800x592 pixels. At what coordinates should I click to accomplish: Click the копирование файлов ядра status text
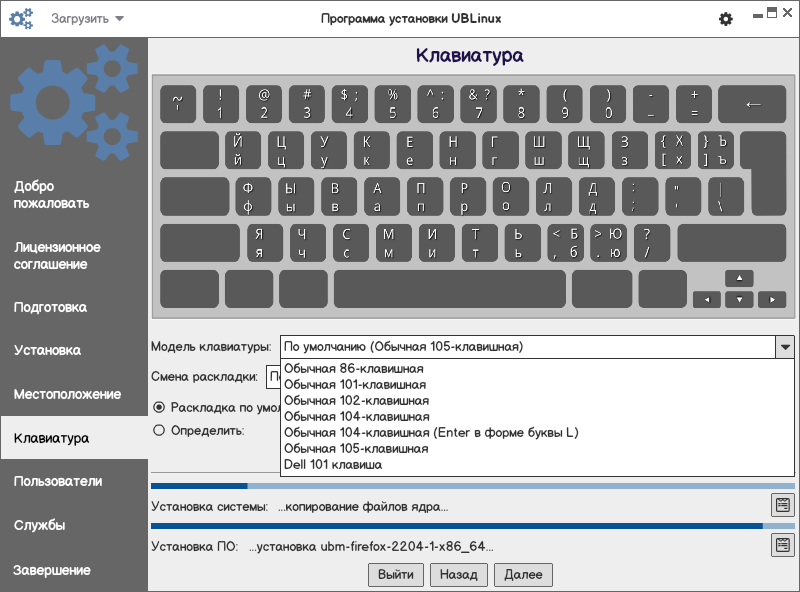(363, 507)
